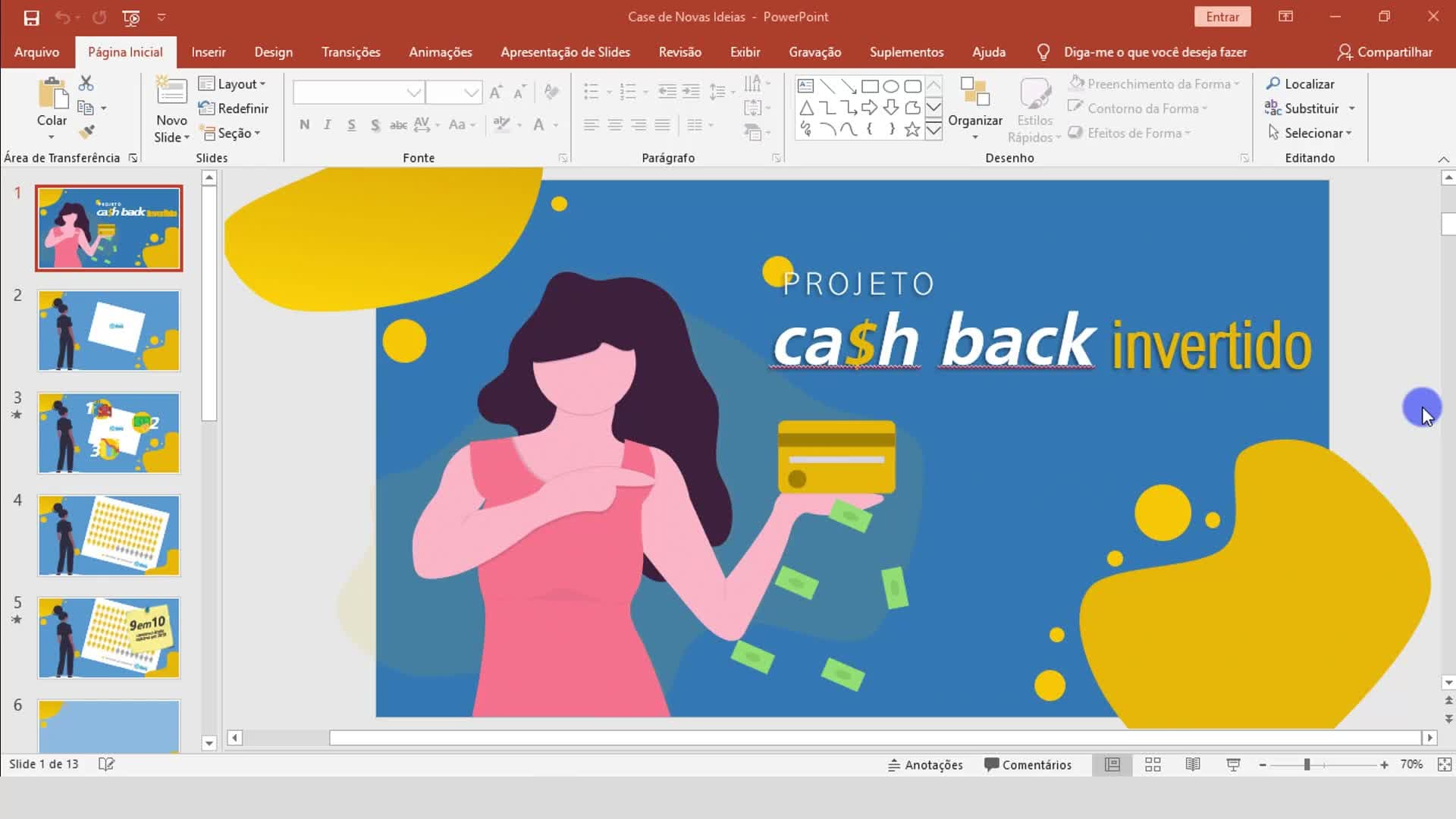Toggle justify text alignment
Screen dimensions: 1456x819
[662, 124]
